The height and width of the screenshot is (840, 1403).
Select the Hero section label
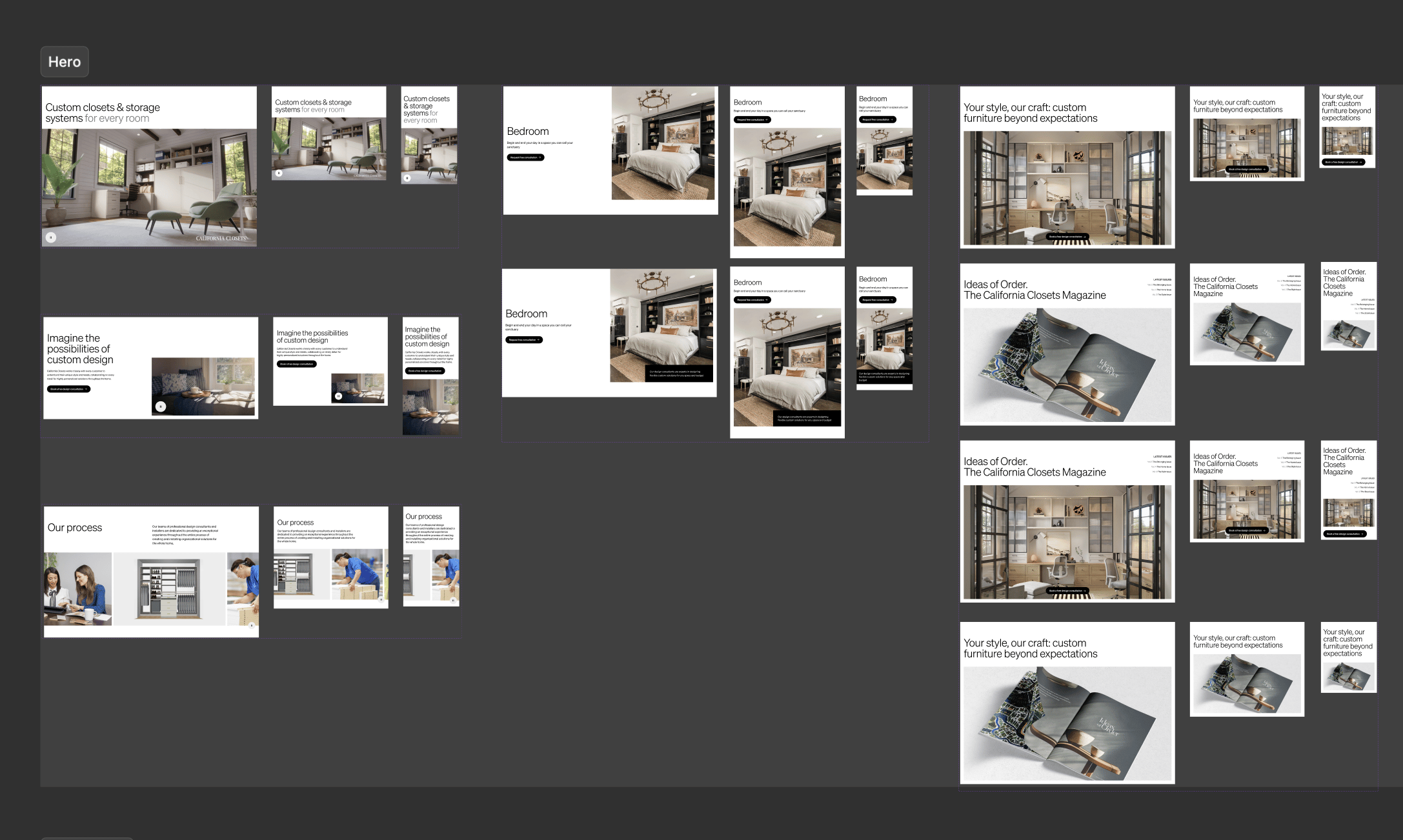(x=65, y=62)
